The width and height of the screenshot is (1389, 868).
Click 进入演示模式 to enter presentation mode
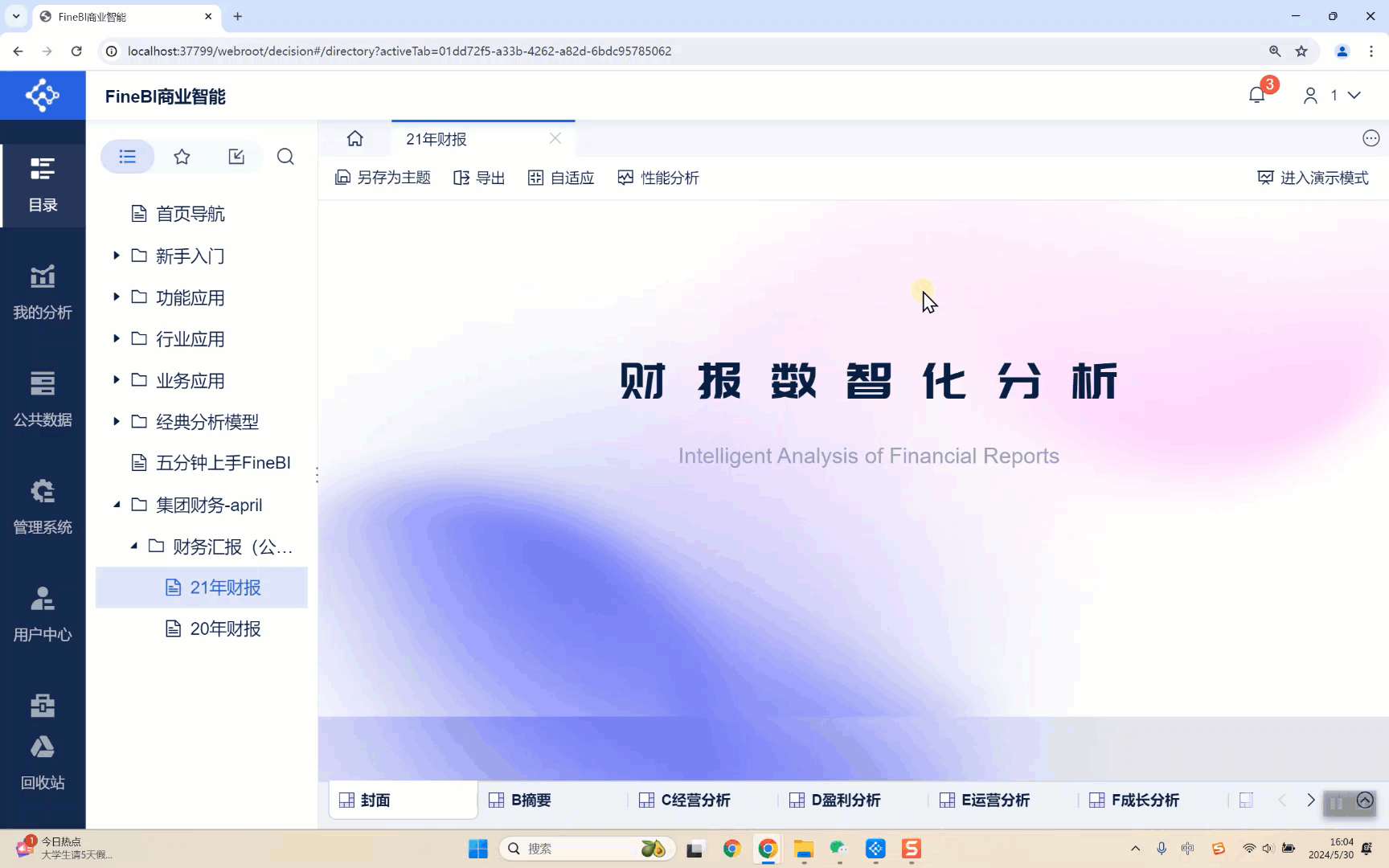click(x=1313, y=178)
